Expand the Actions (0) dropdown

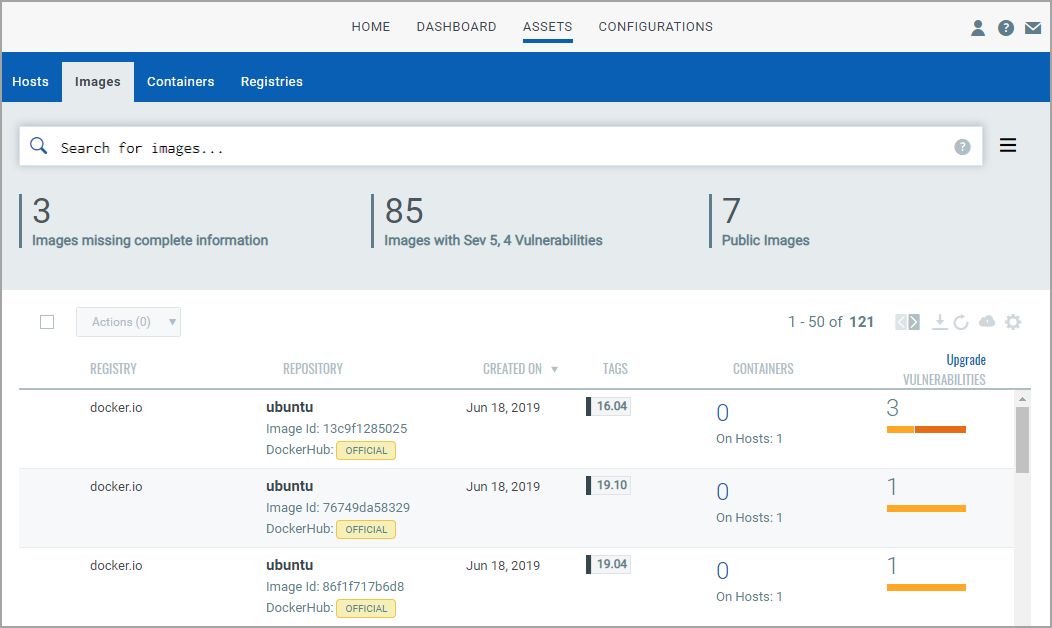(x=128, y=322)
